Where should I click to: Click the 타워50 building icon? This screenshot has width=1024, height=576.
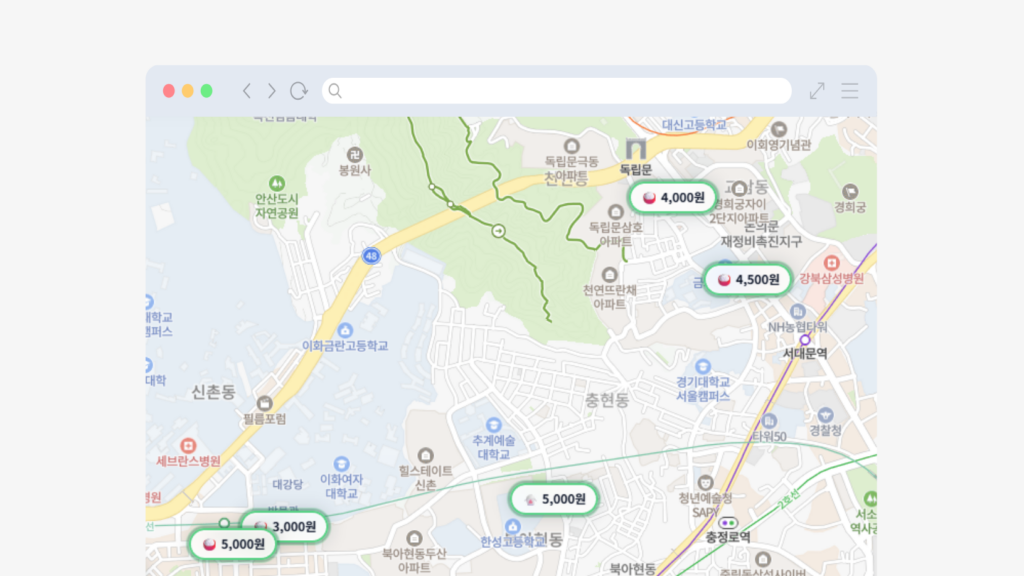pyautogui.click(x=770, y=420)
